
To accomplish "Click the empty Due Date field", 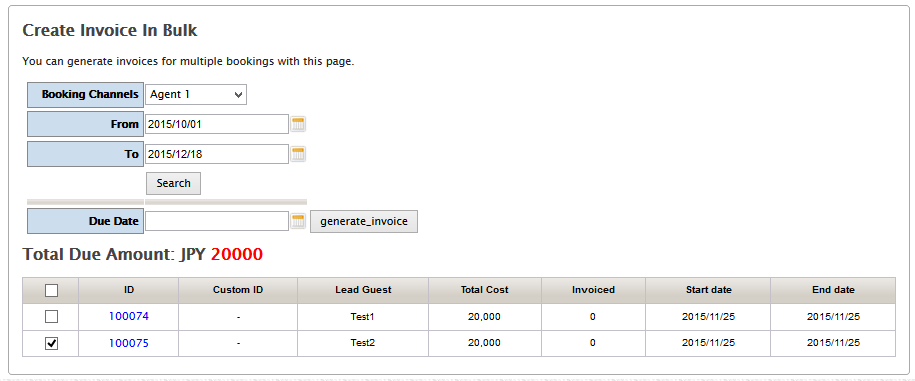I will [x=217, y=221].
